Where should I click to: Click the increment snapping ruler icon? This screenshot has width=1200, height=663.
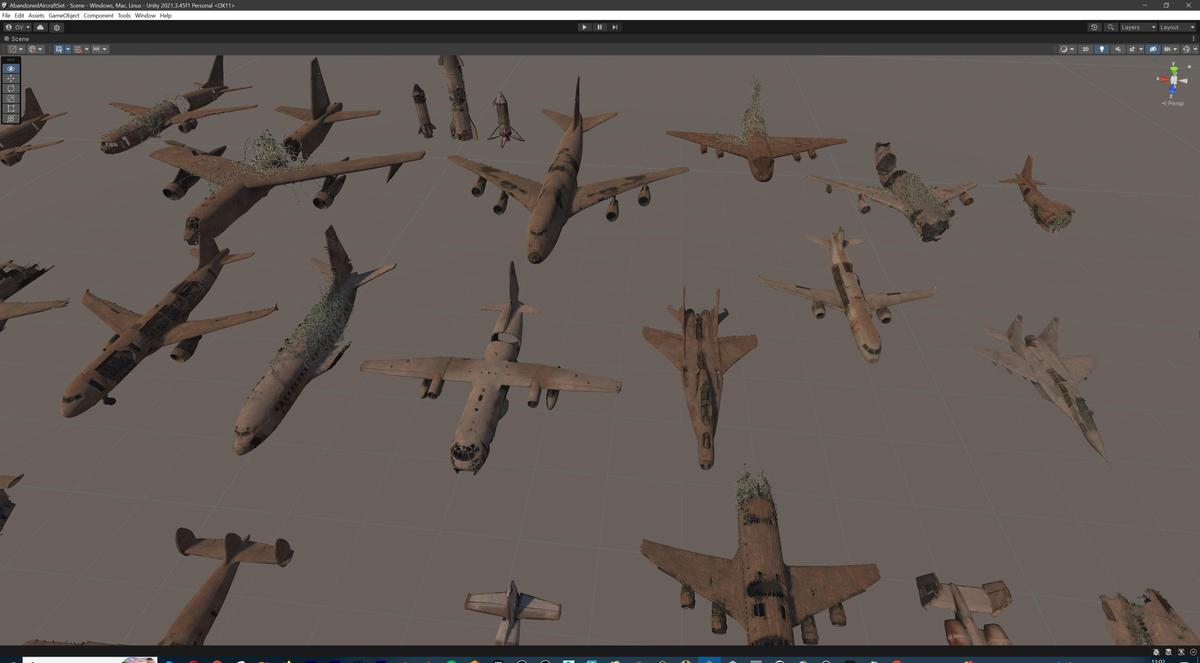(96, 49)
